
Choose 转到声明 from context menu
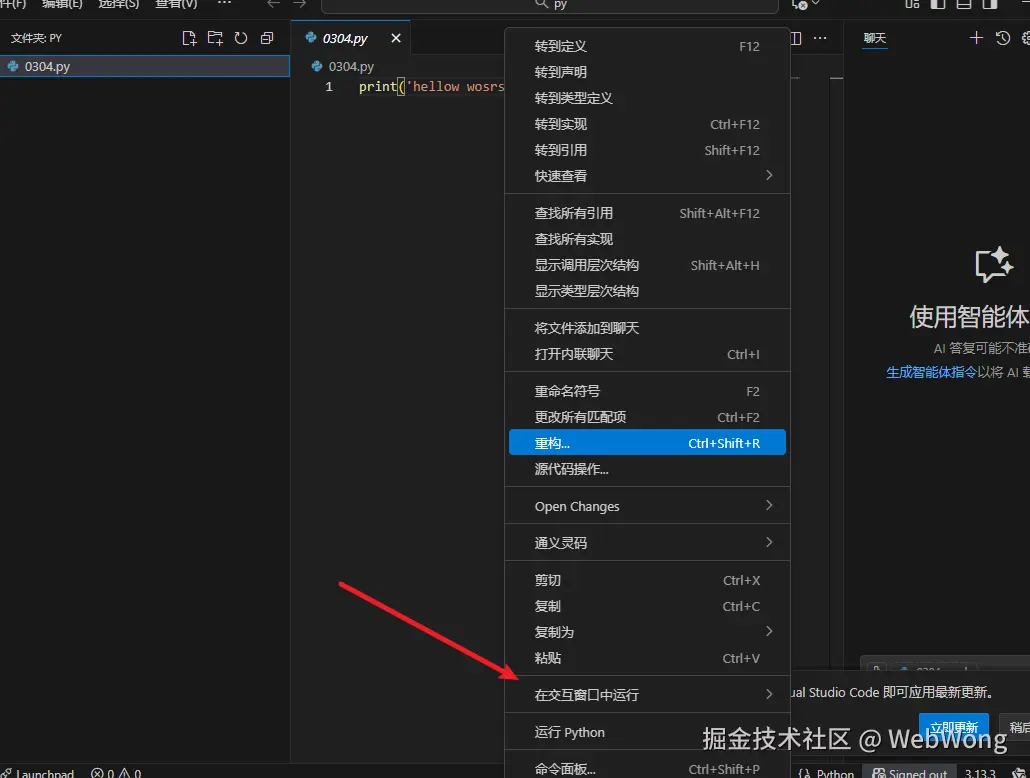tap(647, 72)
